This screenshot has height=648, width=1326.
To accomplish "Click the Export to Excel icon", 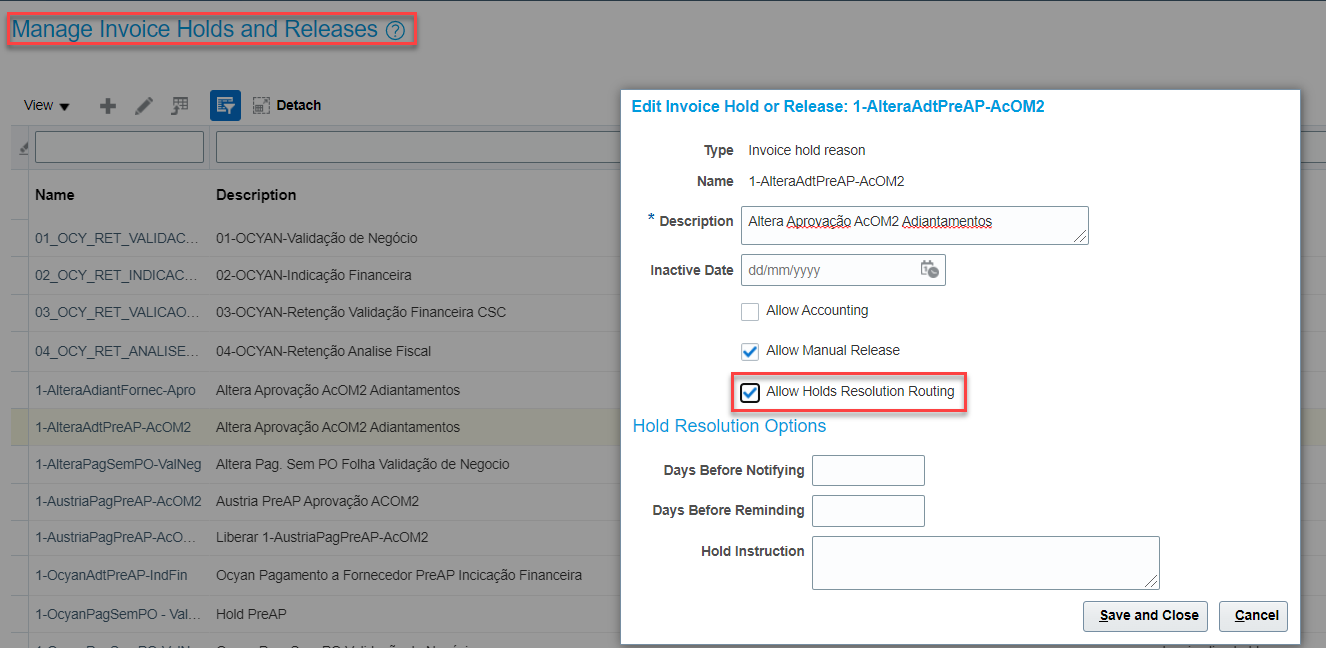I will [180, 106].
